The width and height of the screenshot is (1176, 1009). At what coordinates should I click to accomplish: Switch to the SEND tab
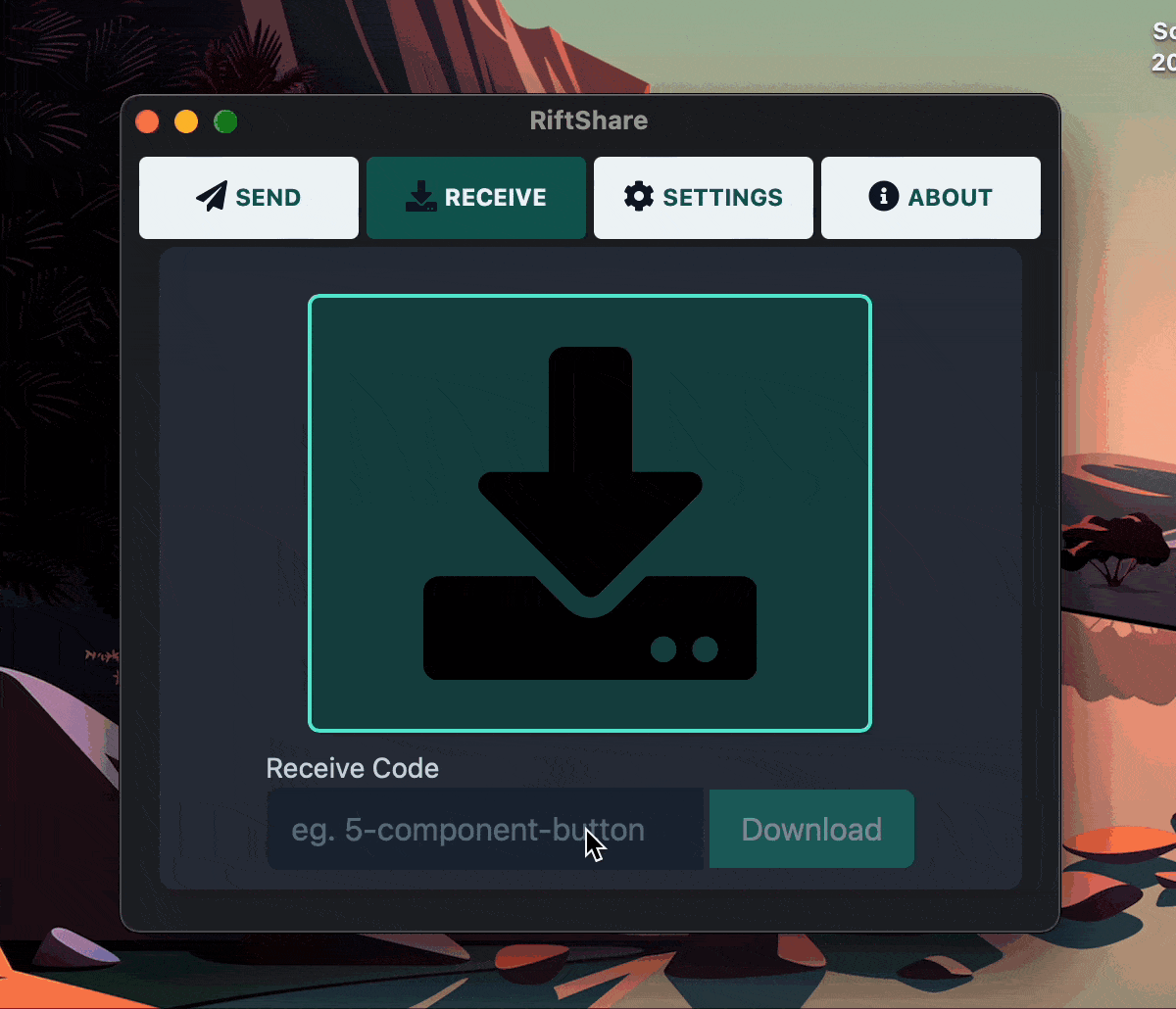[x=249, y=198]
